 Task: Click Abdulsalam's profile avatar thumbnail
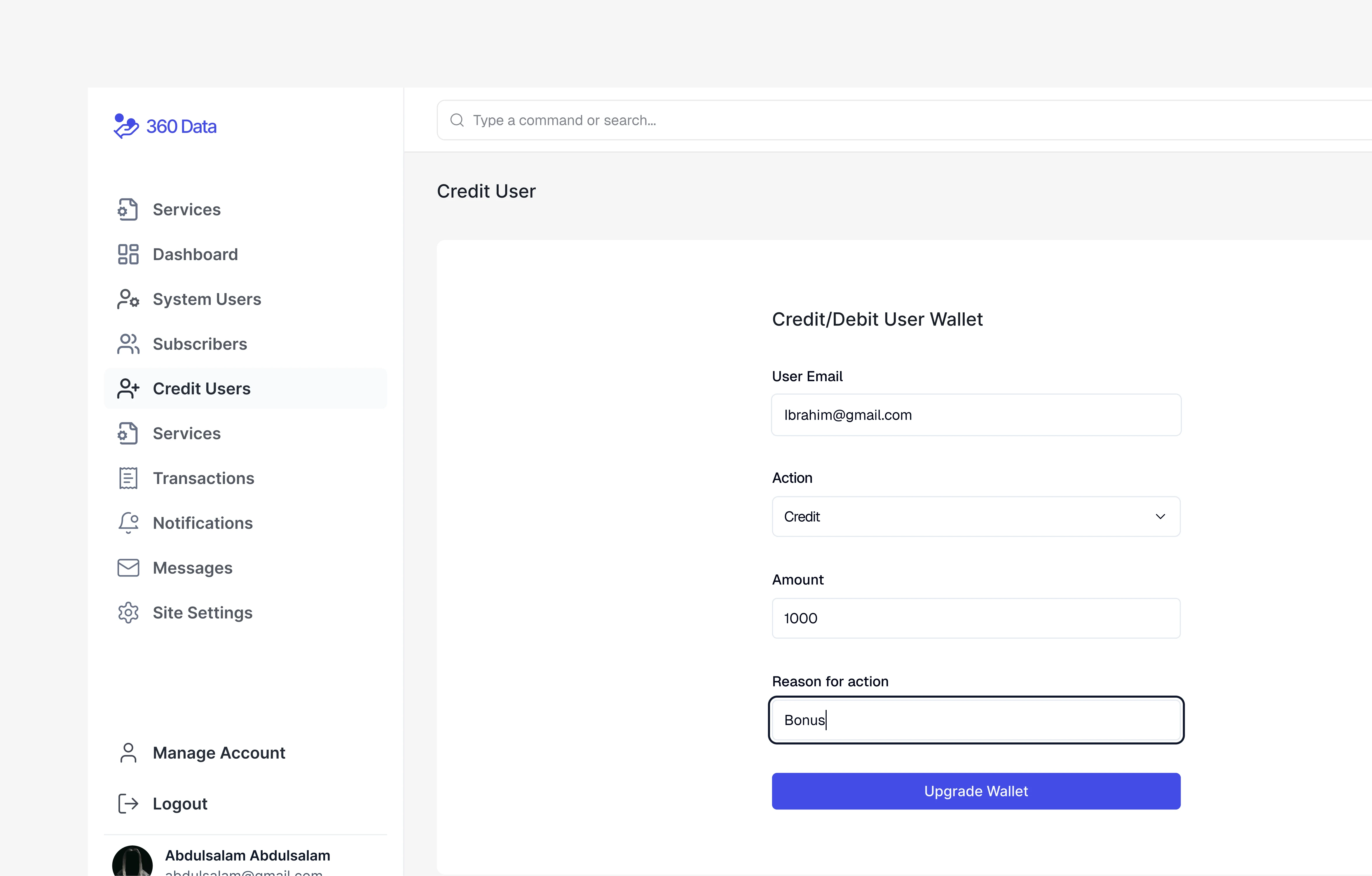(x=132, y=862)
